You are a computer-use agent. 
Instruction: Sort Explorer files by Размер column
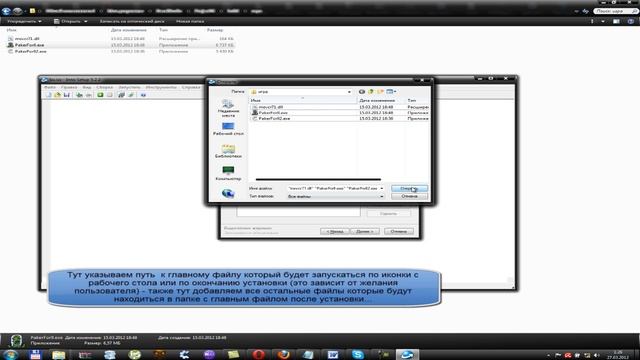coord(215,30)
